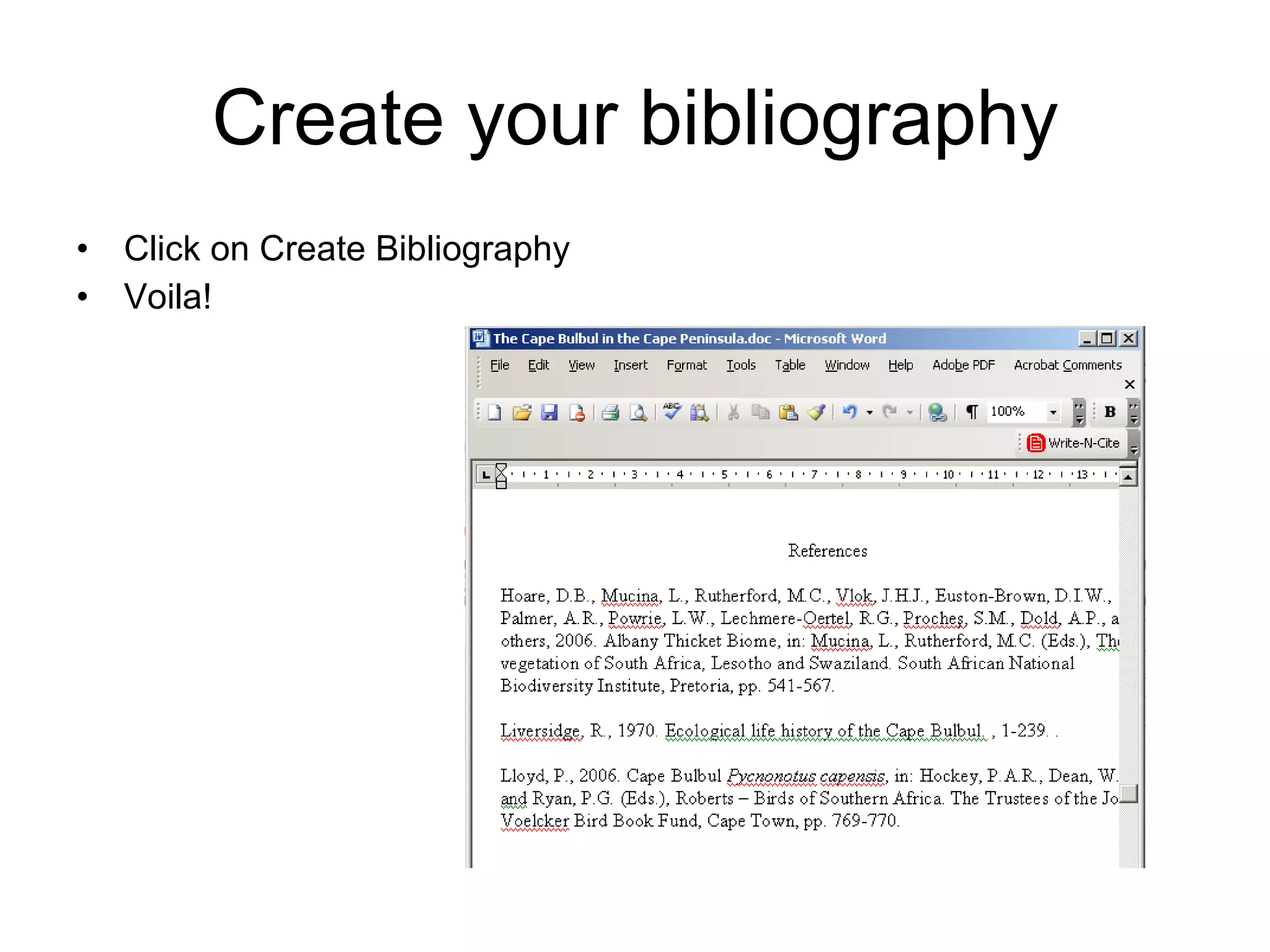The image size is (1270, 952).
Task: Open the File menu
Action: point(499,365)
